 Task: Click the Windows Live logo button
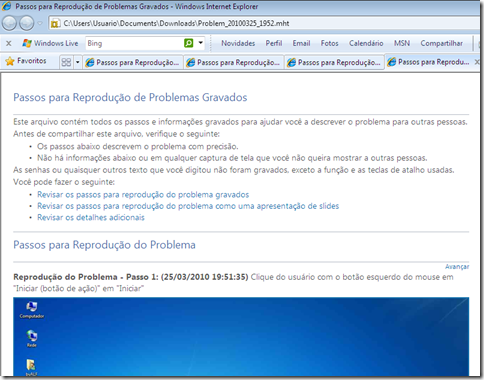point(50,43)
